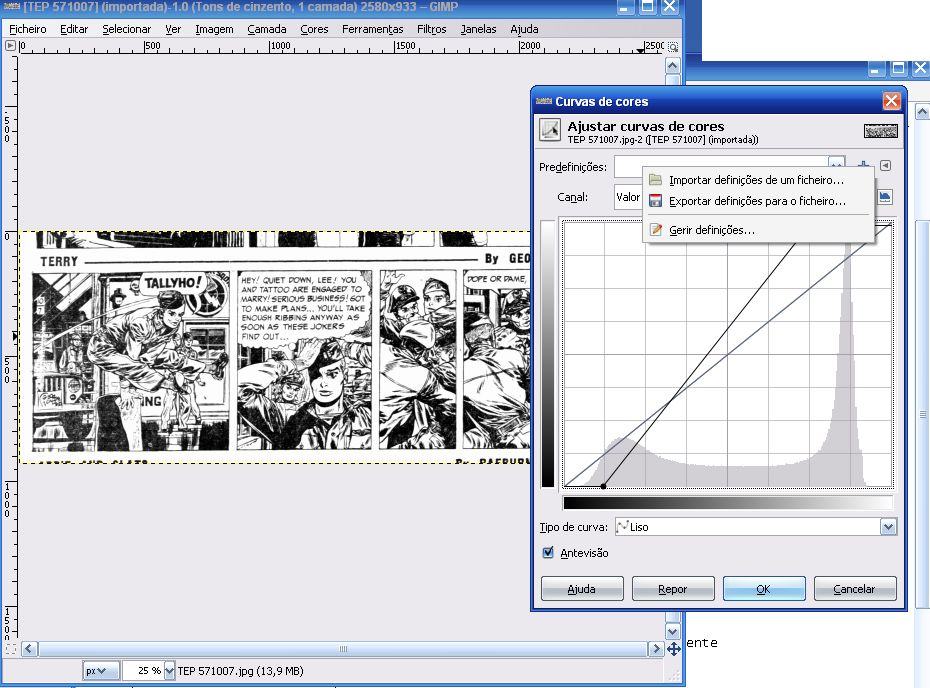Open the Camada menu
This screenshot has height=688, width=930.
pyautogui.click(x=267, y=29)
